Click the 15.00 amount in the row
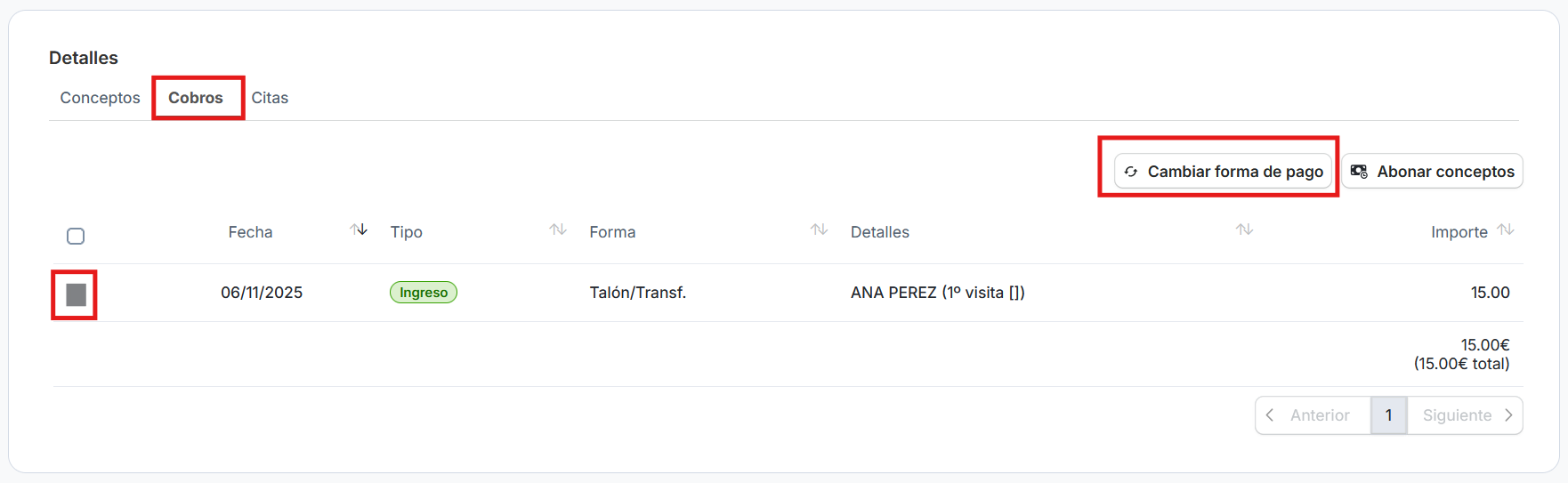The image size is (1568, 483). (1490, 293)
